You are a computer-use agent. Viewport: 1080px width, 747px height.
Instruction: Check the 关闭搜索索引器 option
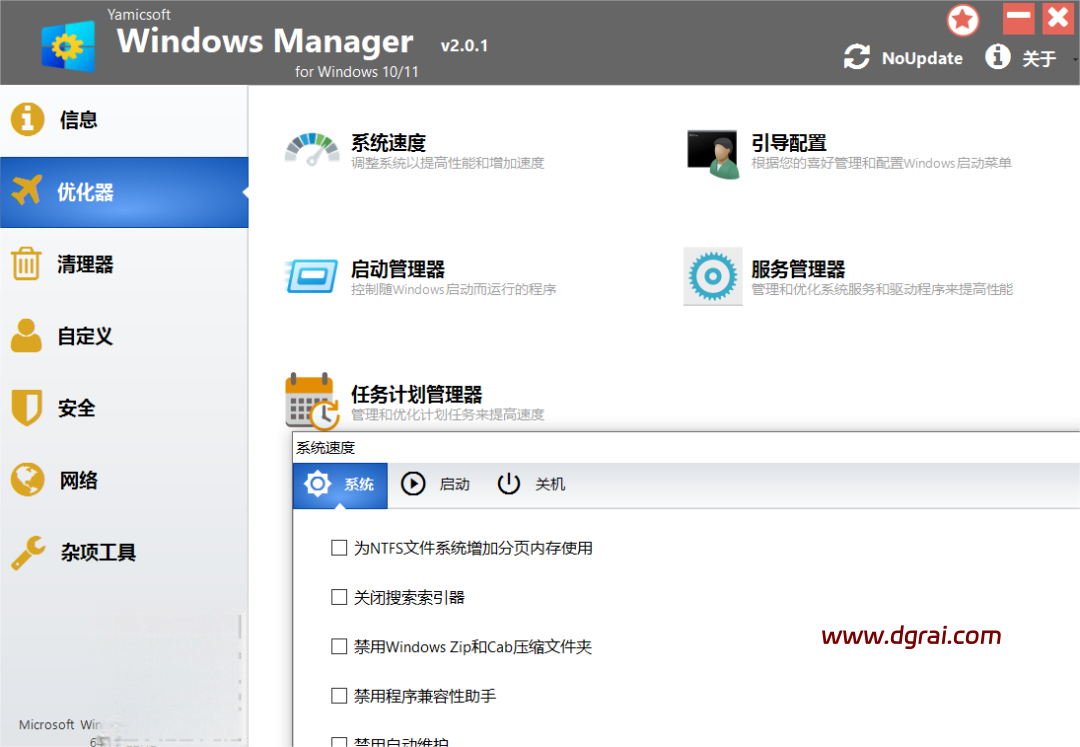tap(339, 597)
